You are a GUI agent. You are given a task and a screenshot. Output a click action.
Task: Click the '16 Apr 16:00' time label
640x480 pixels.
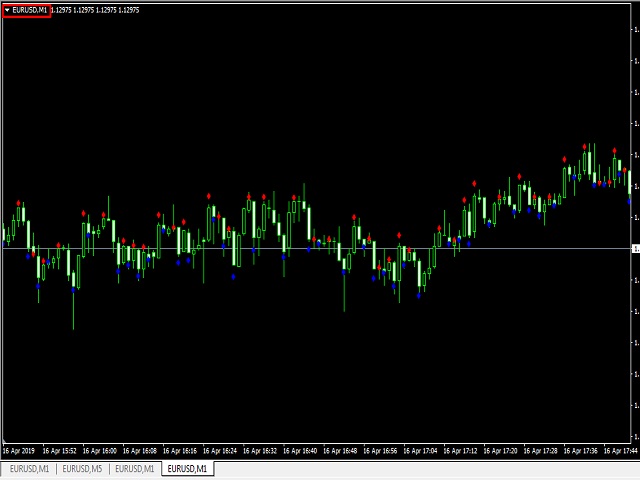click(100, 451)
